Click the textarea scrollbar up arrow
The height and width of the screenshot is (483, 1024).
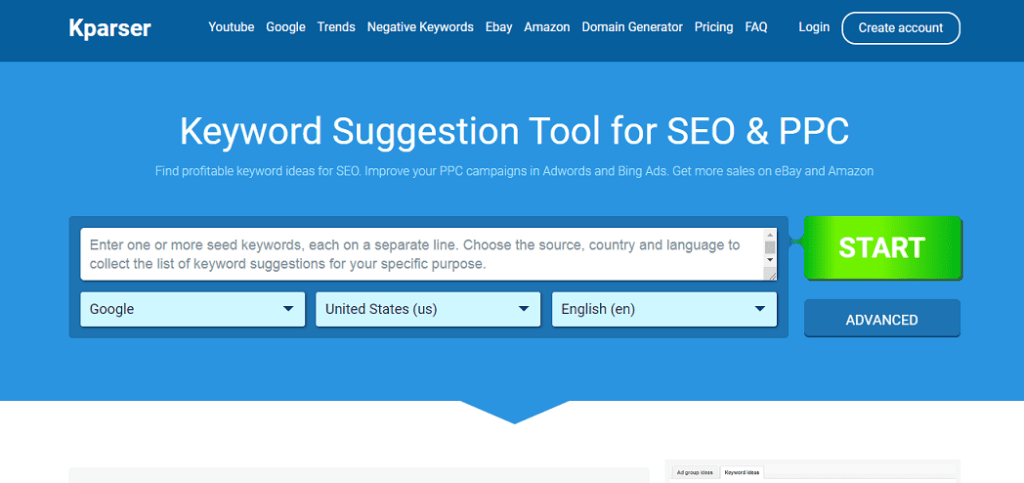pos(770,235)
